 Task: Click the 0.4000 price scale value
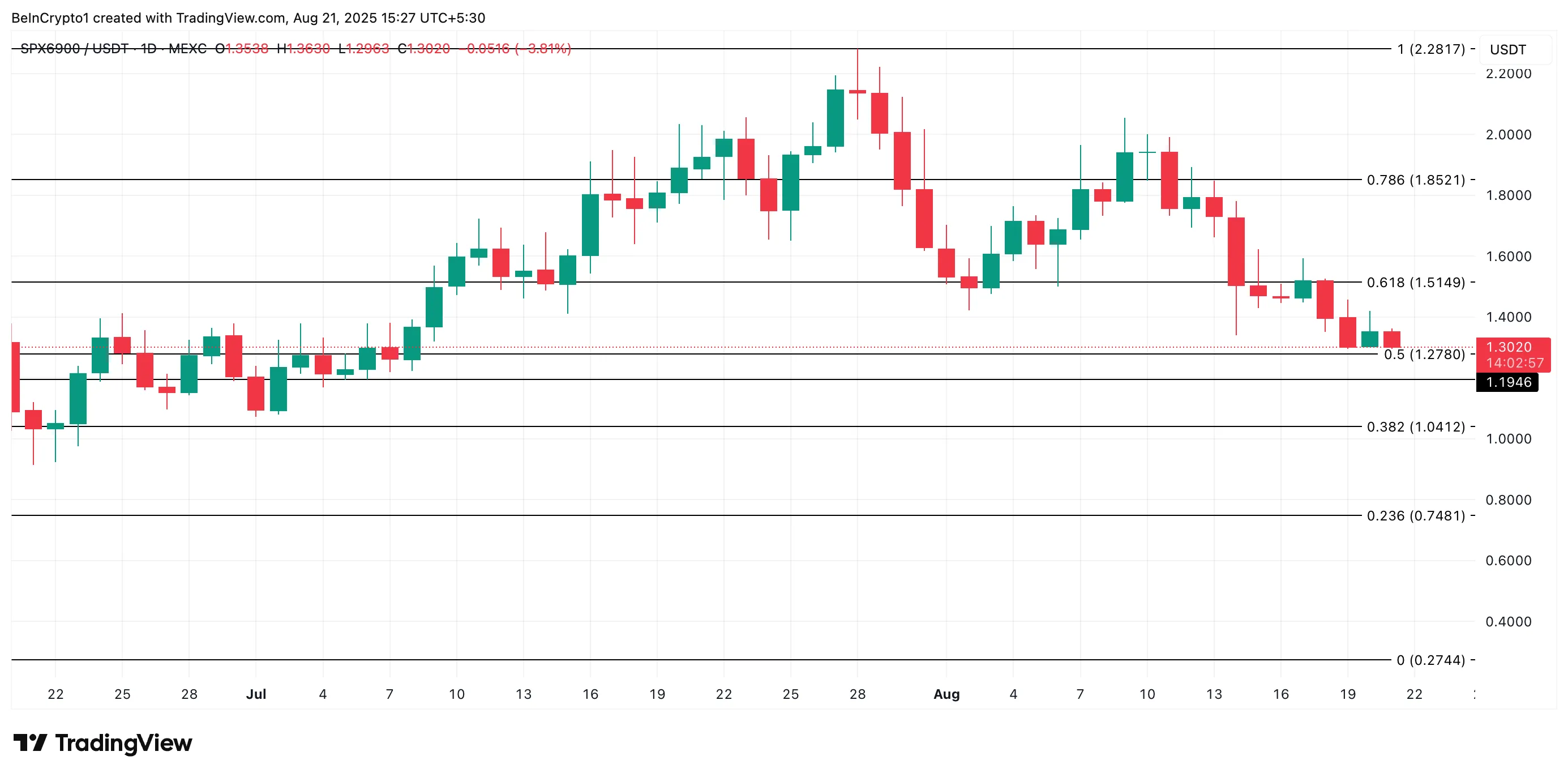tap(1508, 622)
